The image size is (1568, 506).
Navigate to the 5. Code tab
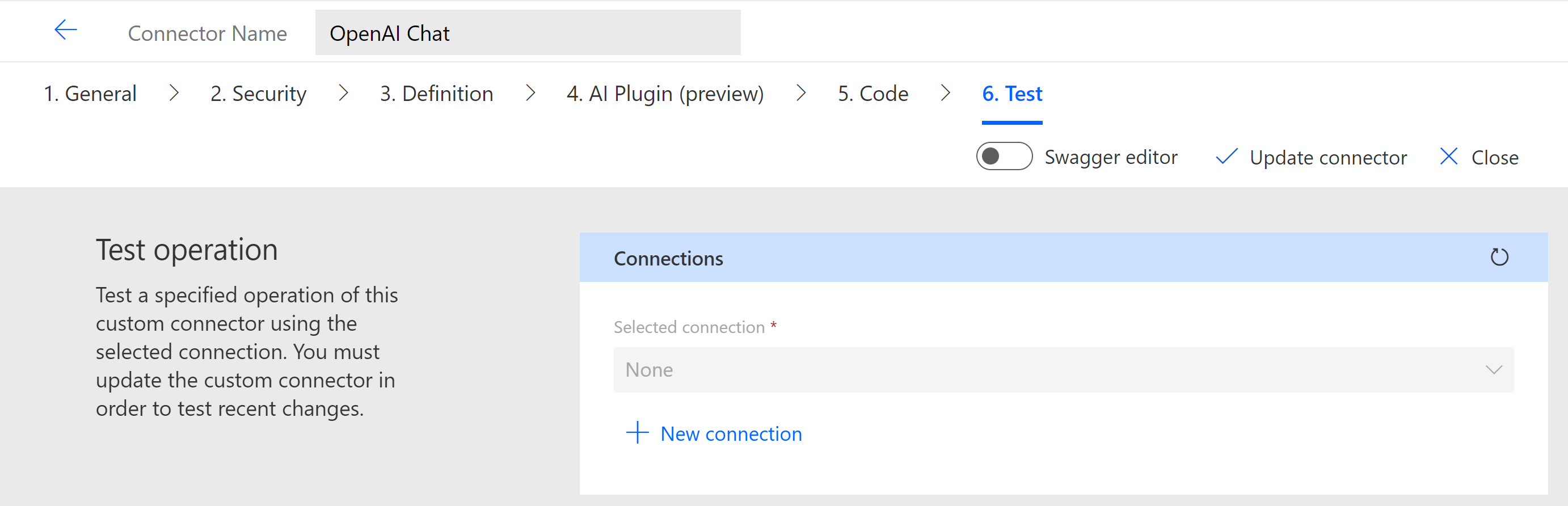click(872, 94)
